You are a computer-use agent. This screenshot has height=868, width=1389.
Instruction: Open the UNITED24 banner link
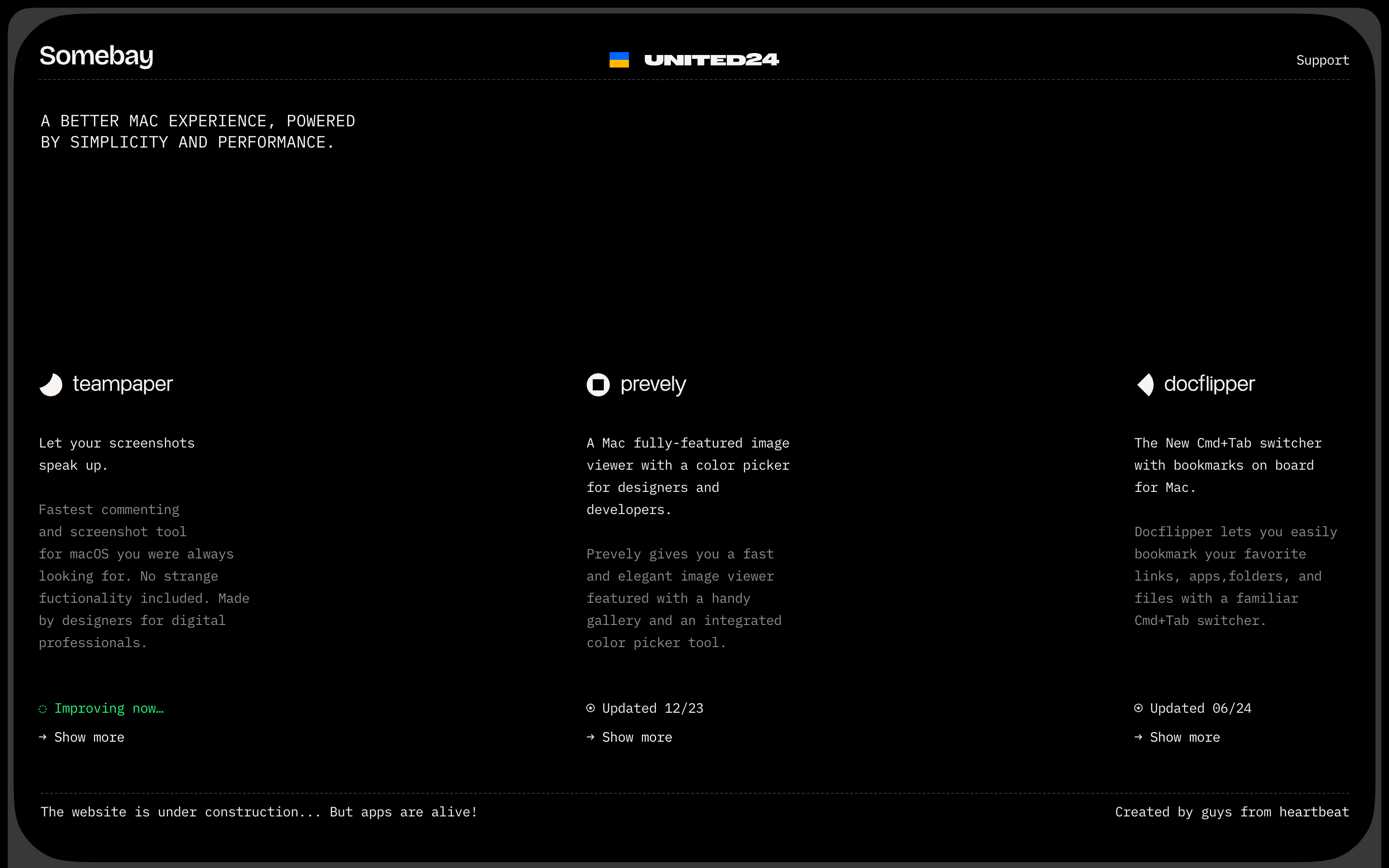pyautogui.click(x=711, y=60)
